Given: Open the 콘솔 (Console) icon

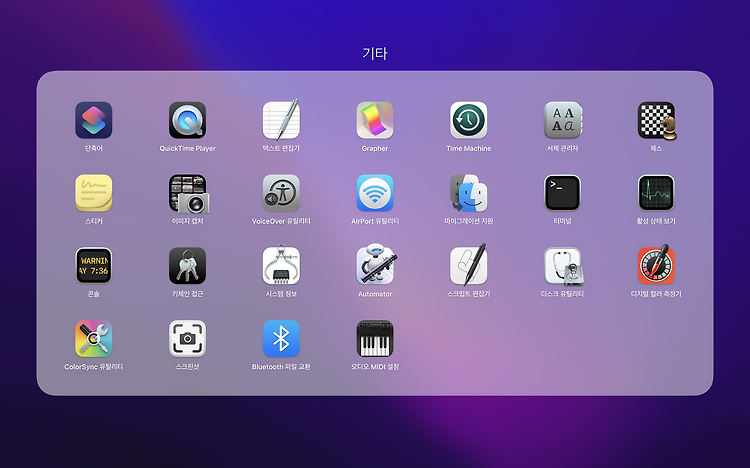Looking at the screenshot, I should pyautogui.click(x=94, y=266).
